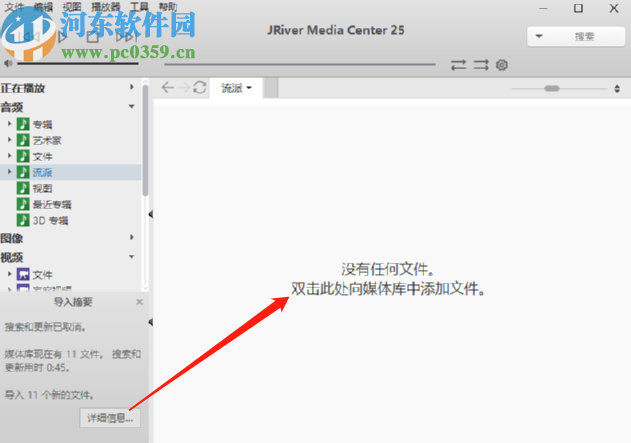Select the 专辑 music note icon
The height and width of the screenshot is (443, 631).
pos(23,124)
